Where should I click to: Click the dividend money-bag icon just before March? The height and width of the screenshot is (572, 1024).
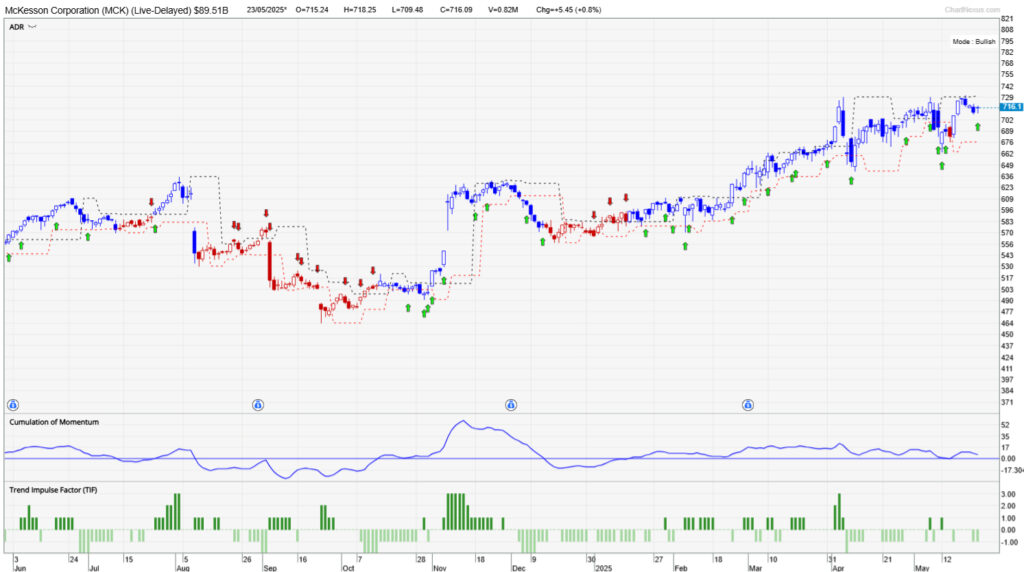coord(748,405)
